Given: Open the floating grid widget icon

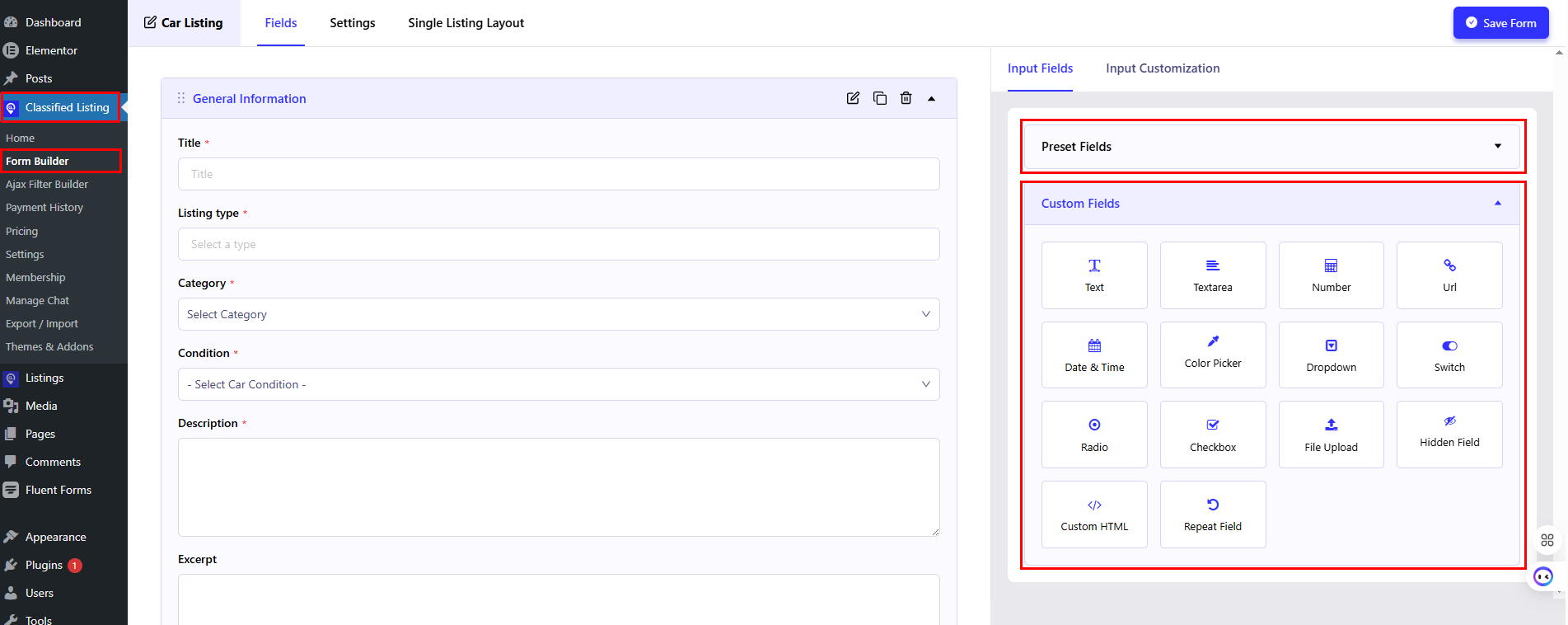Looking at the screenshot, I should click(1547, 540).
